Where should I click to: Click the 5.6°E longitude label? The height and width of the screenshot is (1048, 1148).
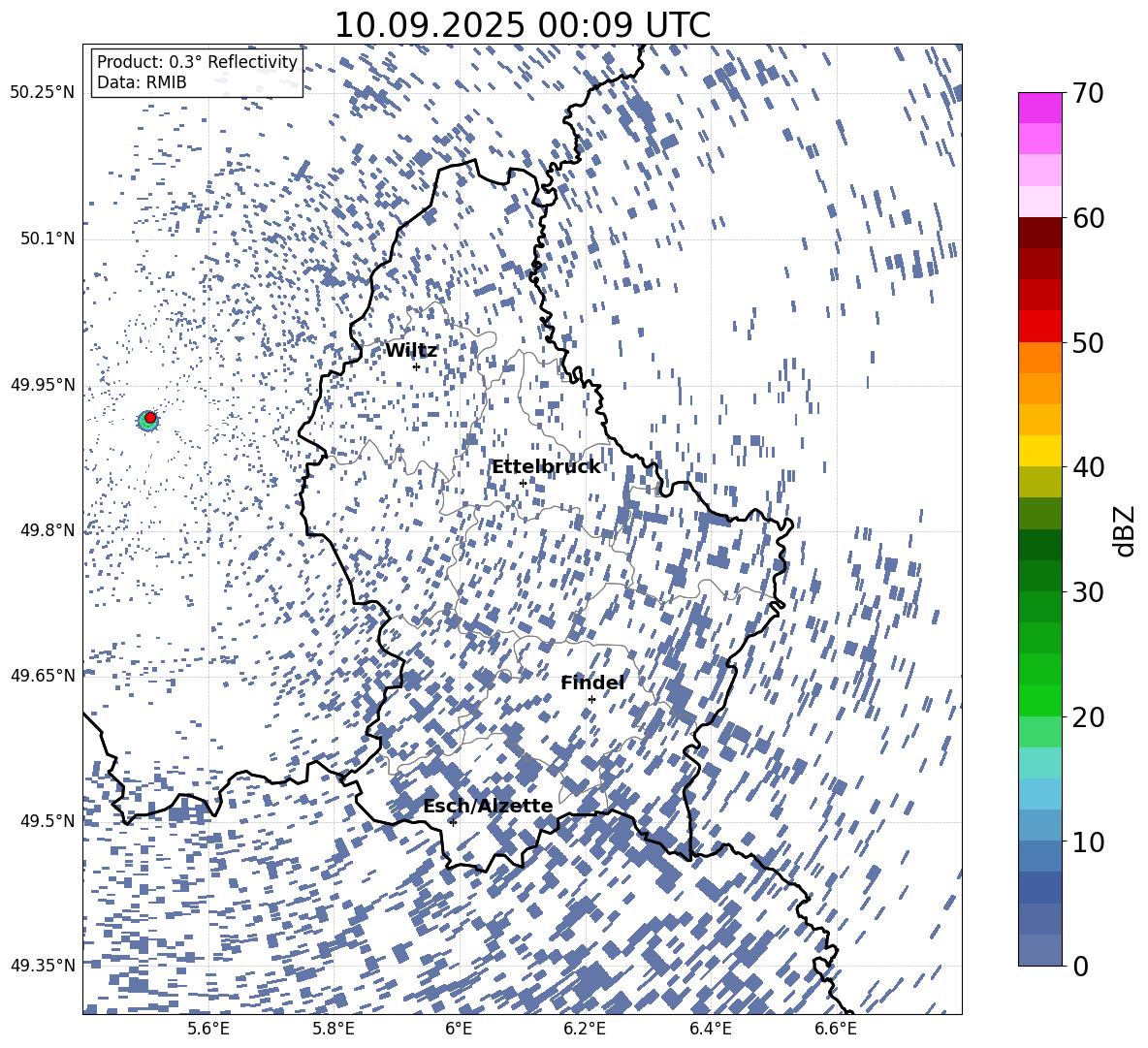click(207, 1030)
